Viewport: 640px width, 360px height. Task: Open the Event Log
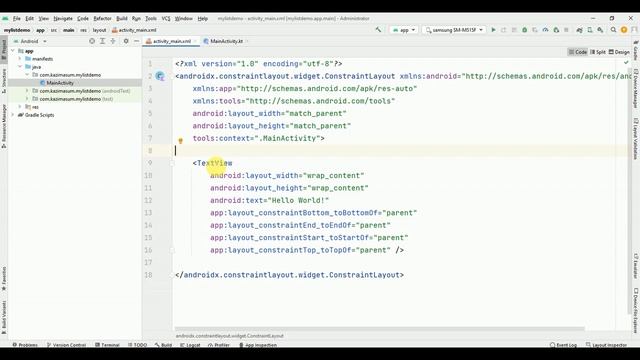click(x=563, y=345)
